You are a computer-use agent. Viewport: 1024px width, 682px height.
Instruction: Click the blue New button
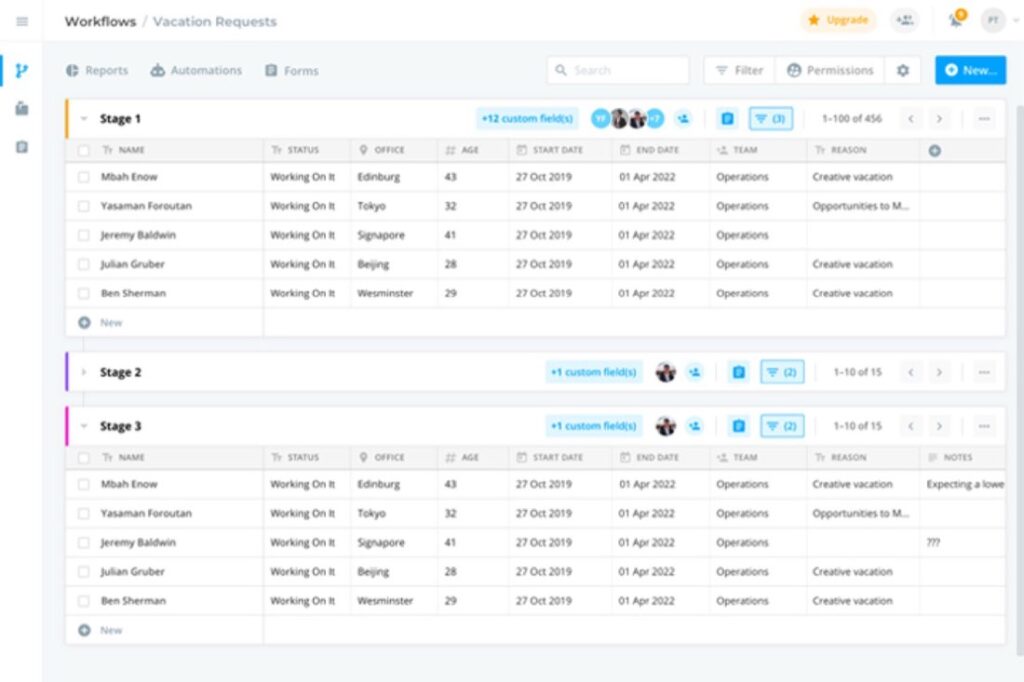point(970,70)
